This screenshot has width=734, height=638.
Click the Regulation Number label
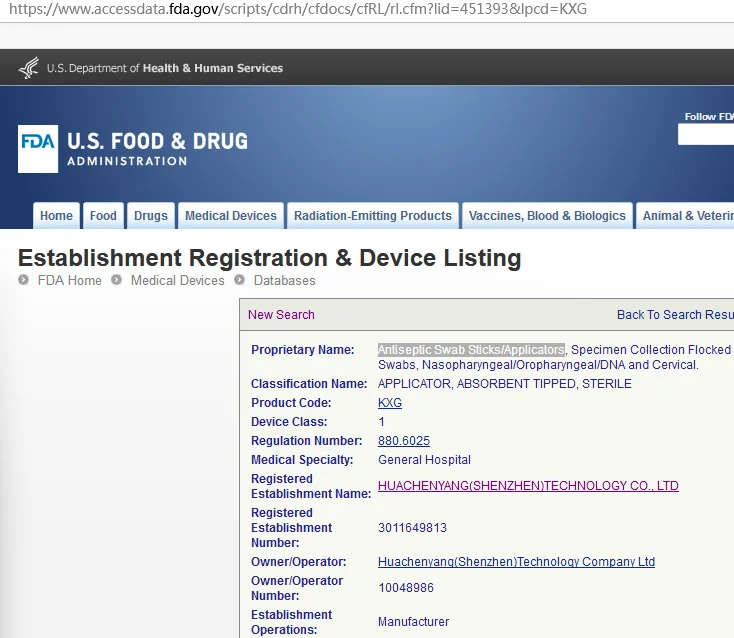306,441
